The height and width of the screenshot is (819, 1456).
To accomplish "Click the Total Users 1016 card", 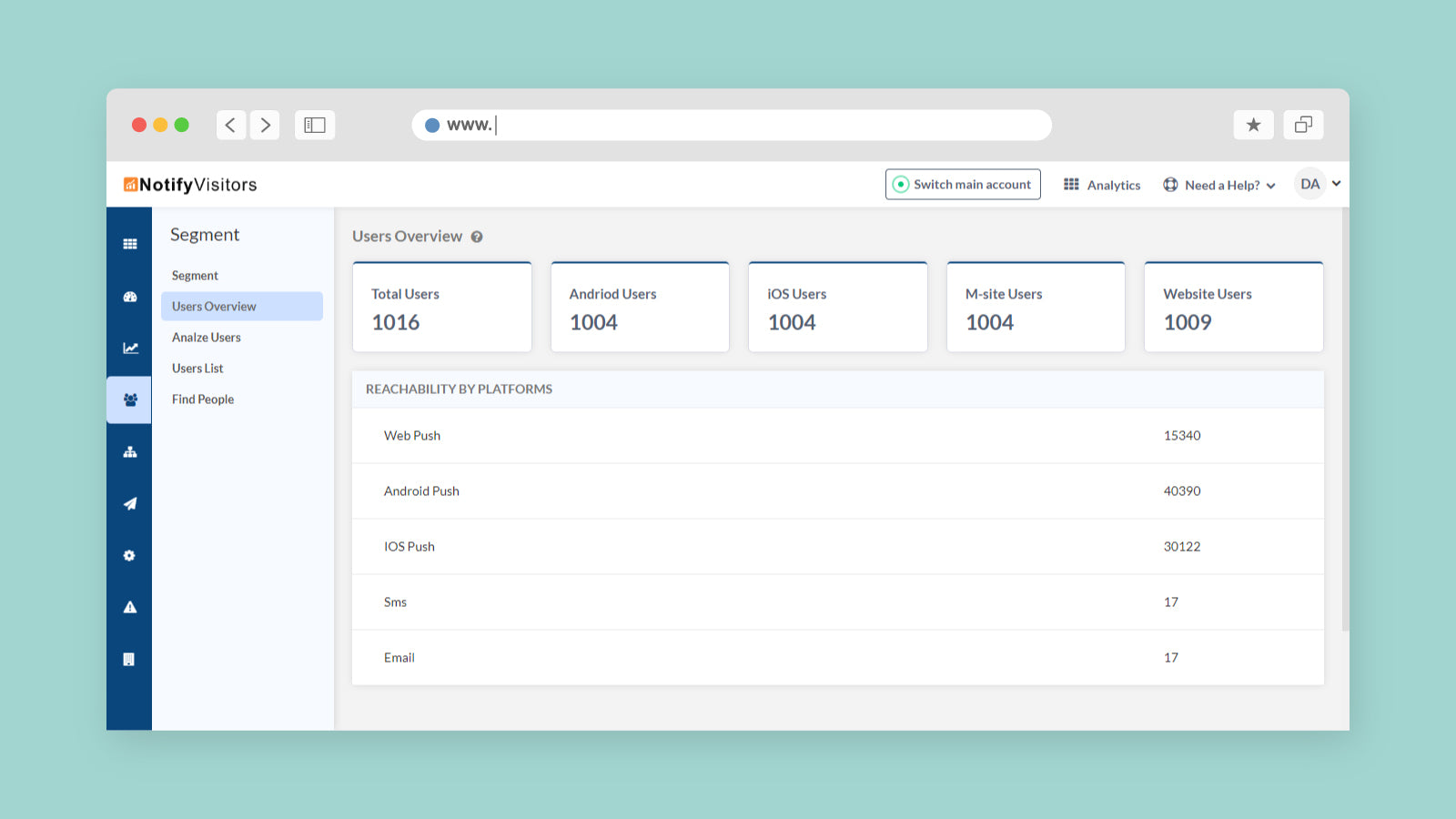I will pos(441,307).
